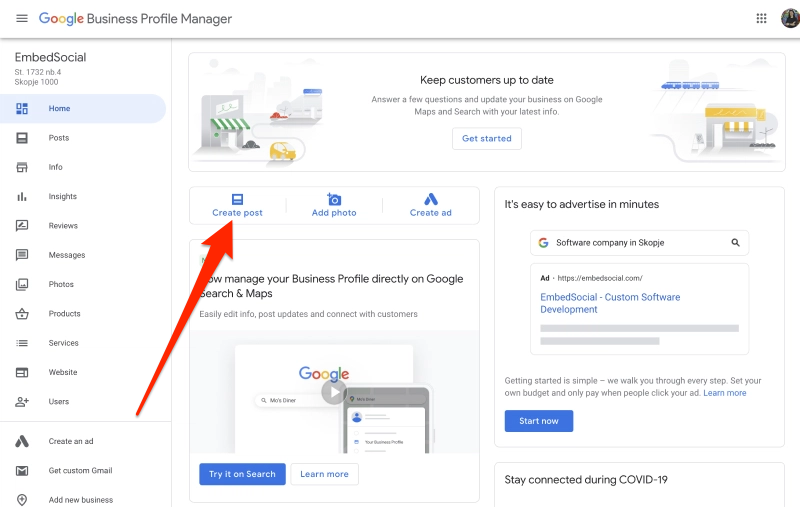Screen dimensions: 800x507
Task: Click the Gmail envelope icon
Action: pyautogui.click(x=22, y=471)
